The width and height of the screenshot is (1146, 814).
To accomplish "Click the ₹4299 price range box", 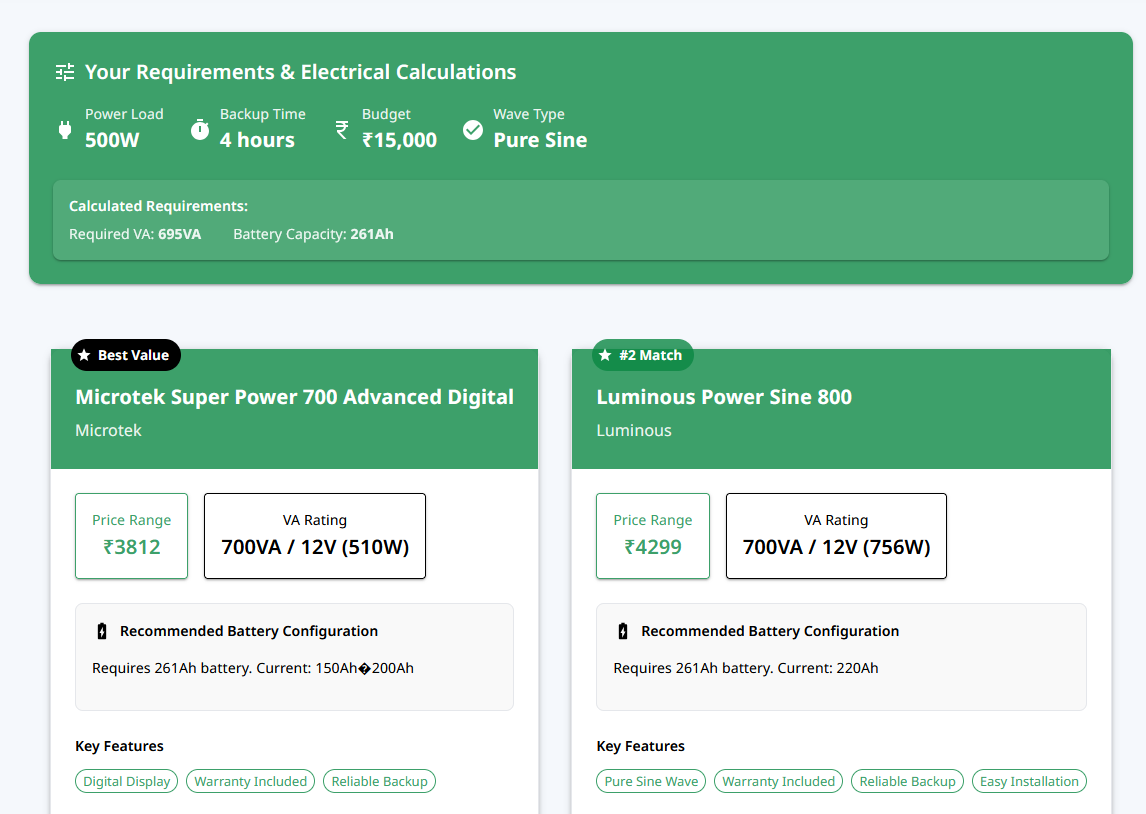I will pos(653,536).
